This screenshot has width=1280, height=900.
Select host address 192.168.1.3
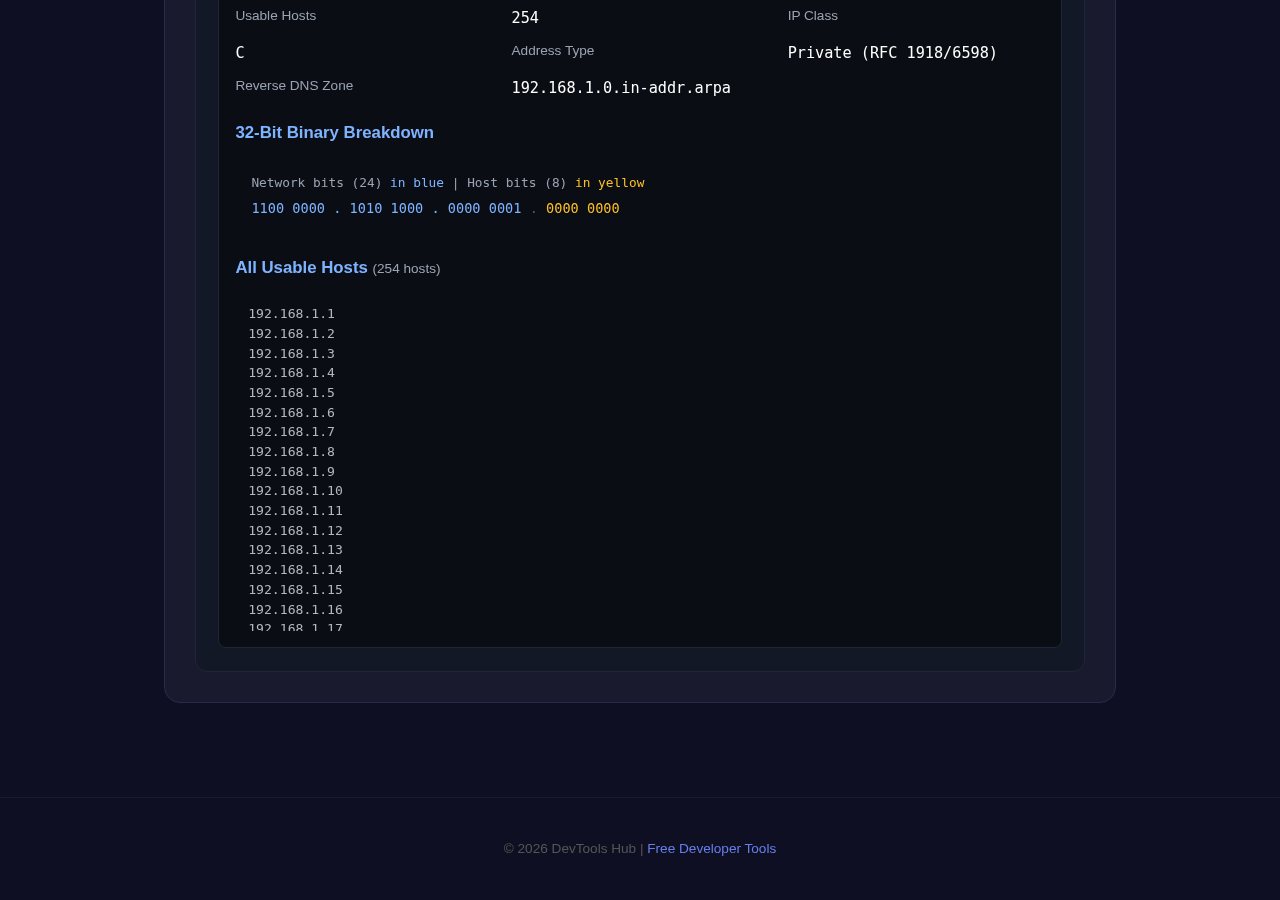pos(291,354)
